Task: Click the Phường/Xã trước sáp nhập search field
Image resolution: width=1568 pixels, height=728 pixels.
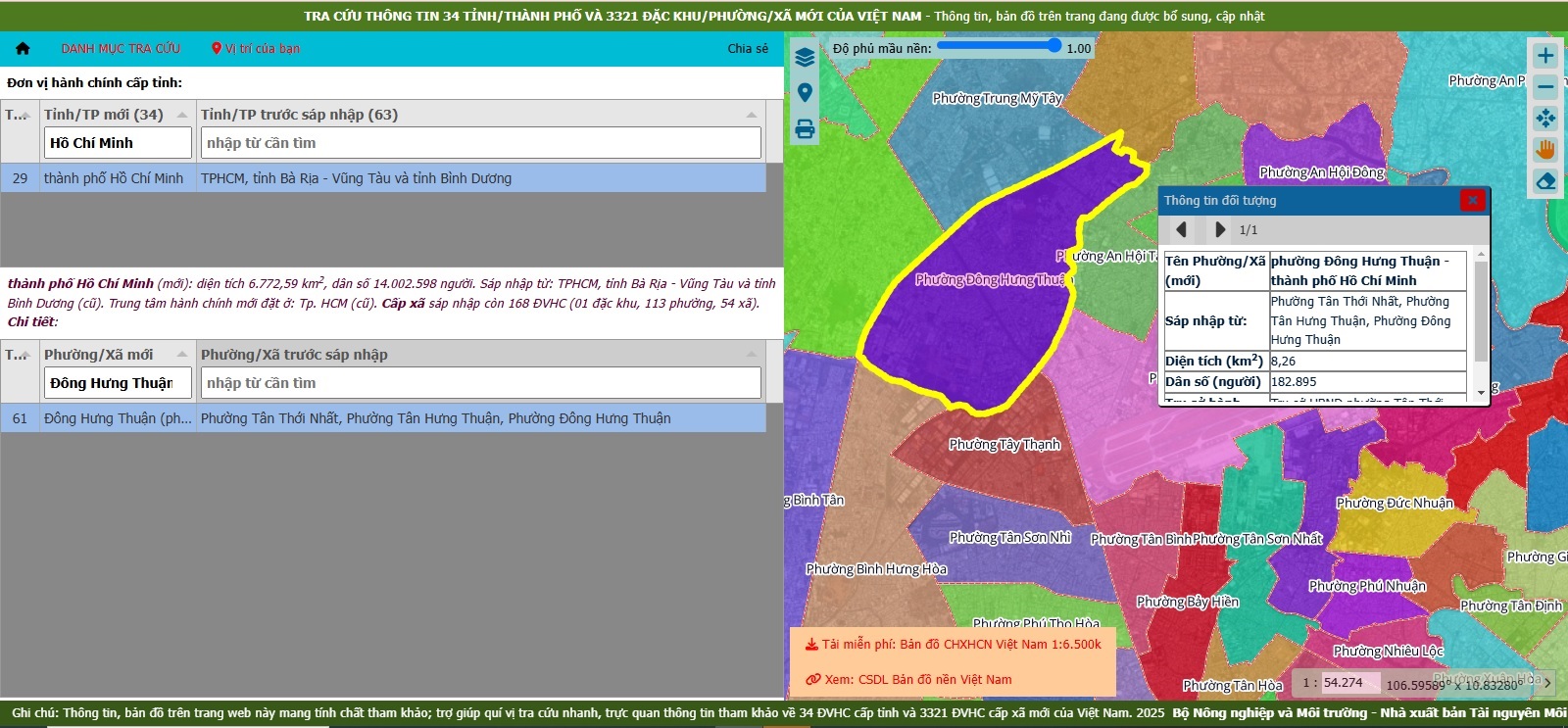Action: pos(480,383)
